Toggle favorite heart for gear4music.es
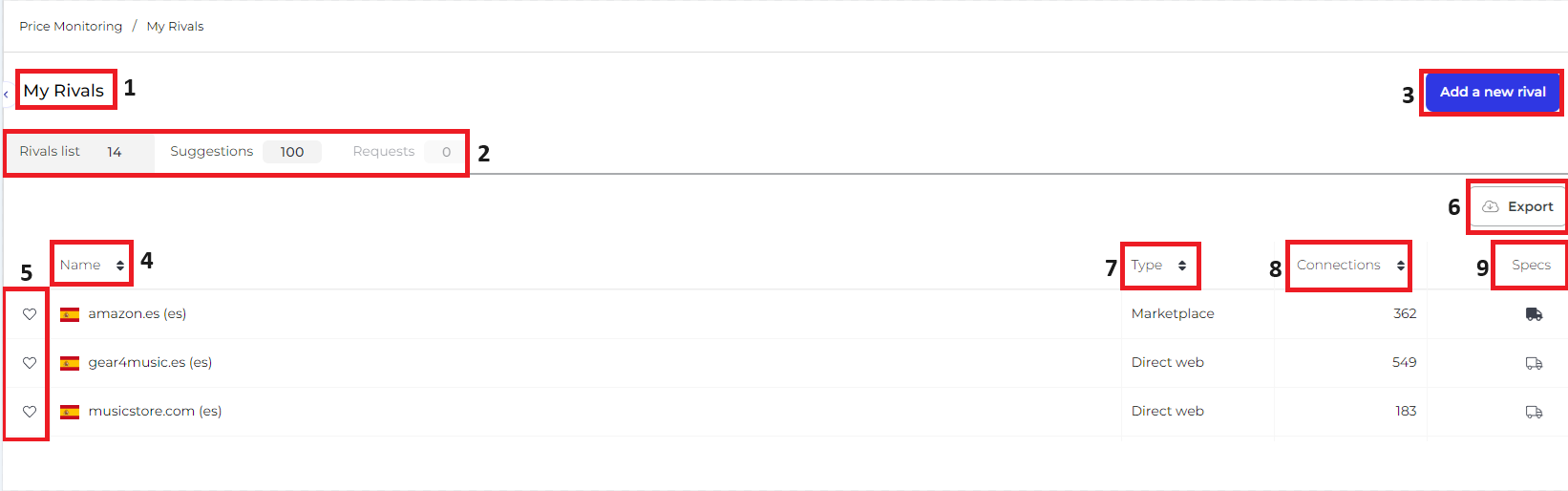 [30, 363]
